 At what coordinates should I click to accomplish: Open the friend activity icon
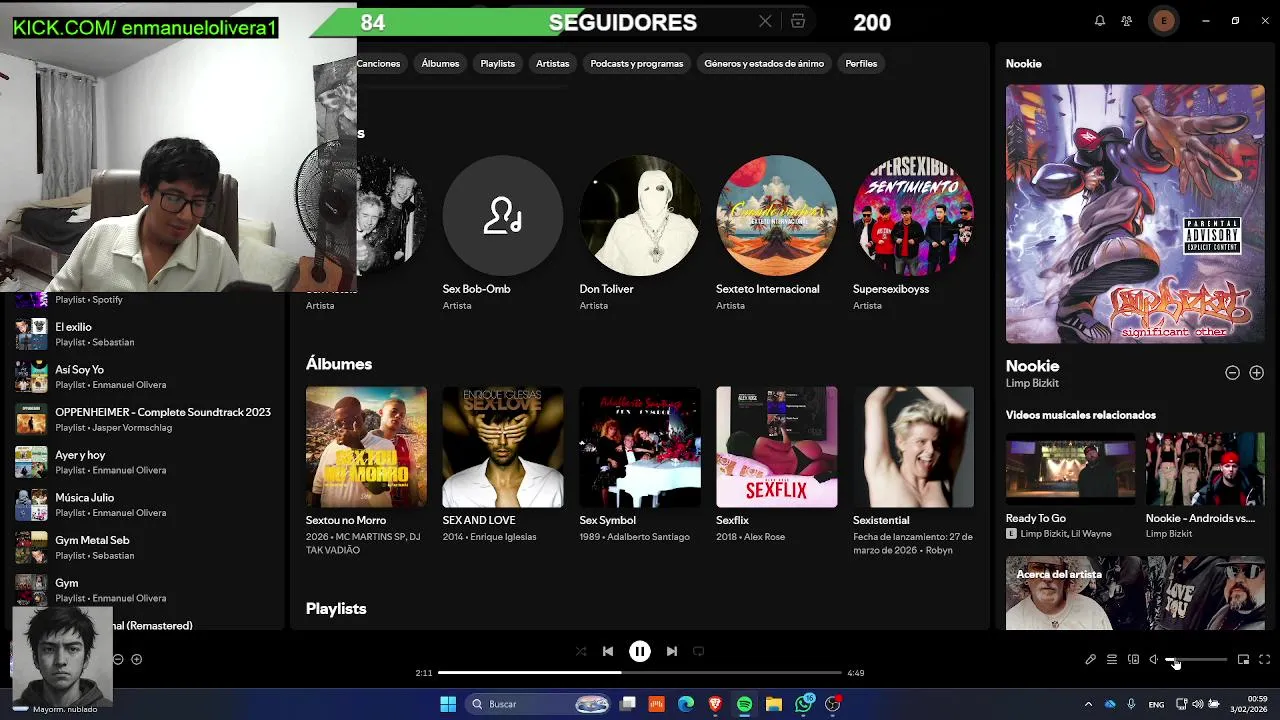click(x=1127, y=21)
